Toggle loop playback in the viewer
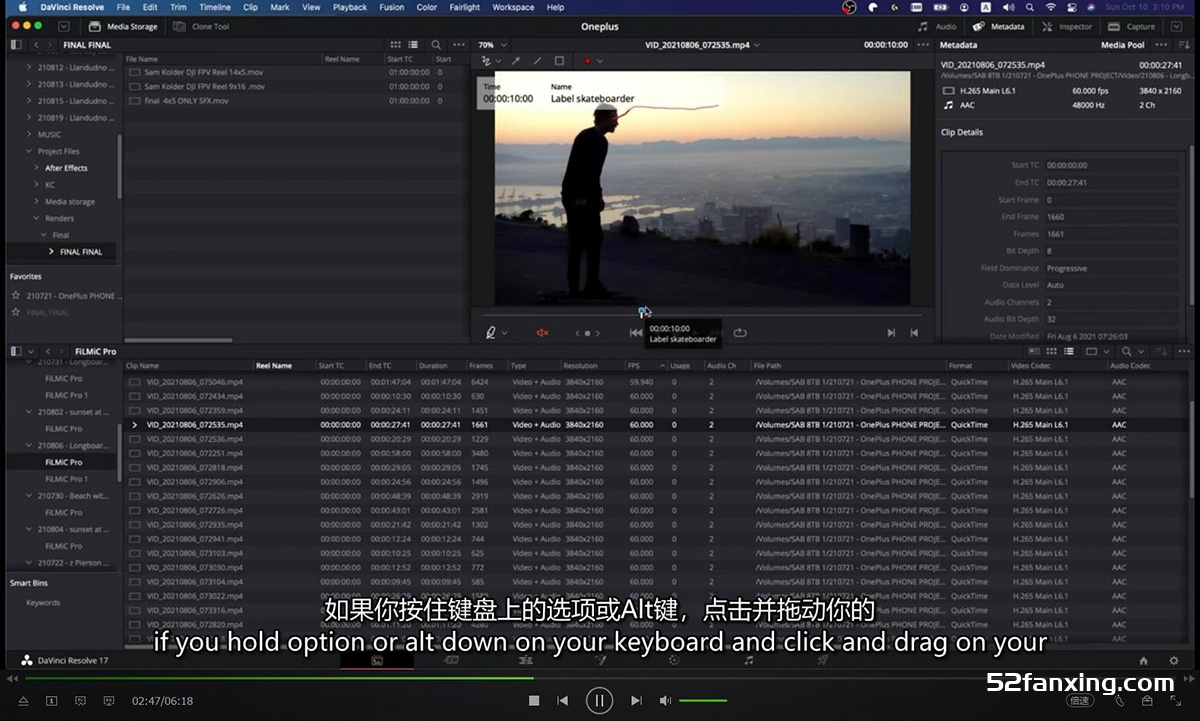1200x721 pixels. coord(740,333)
